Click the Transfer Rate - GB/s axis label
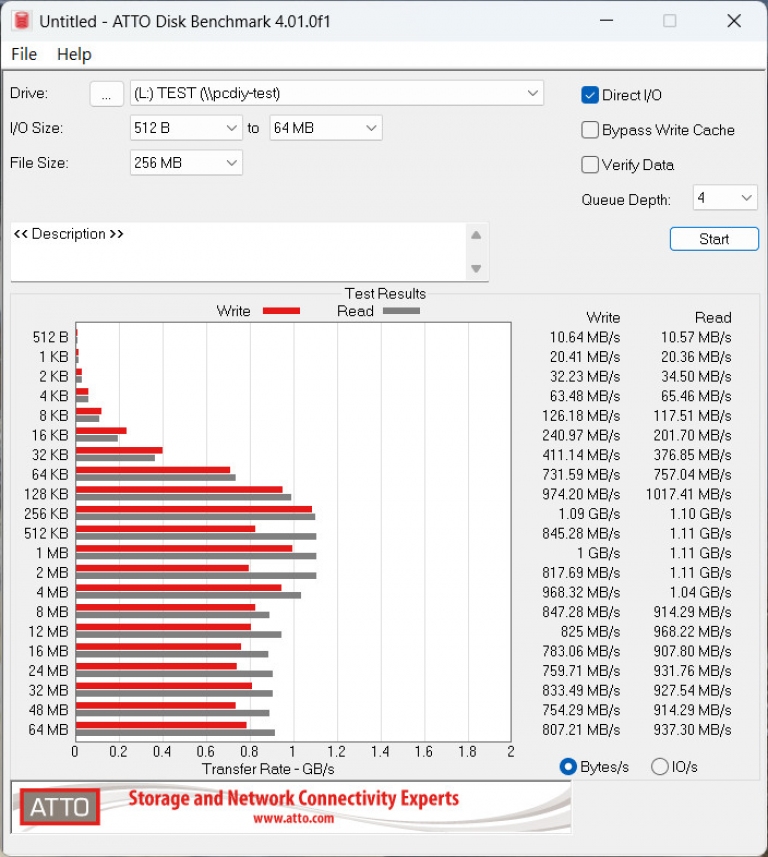Viewport: 768px width, 857px height. click(268, 769)
